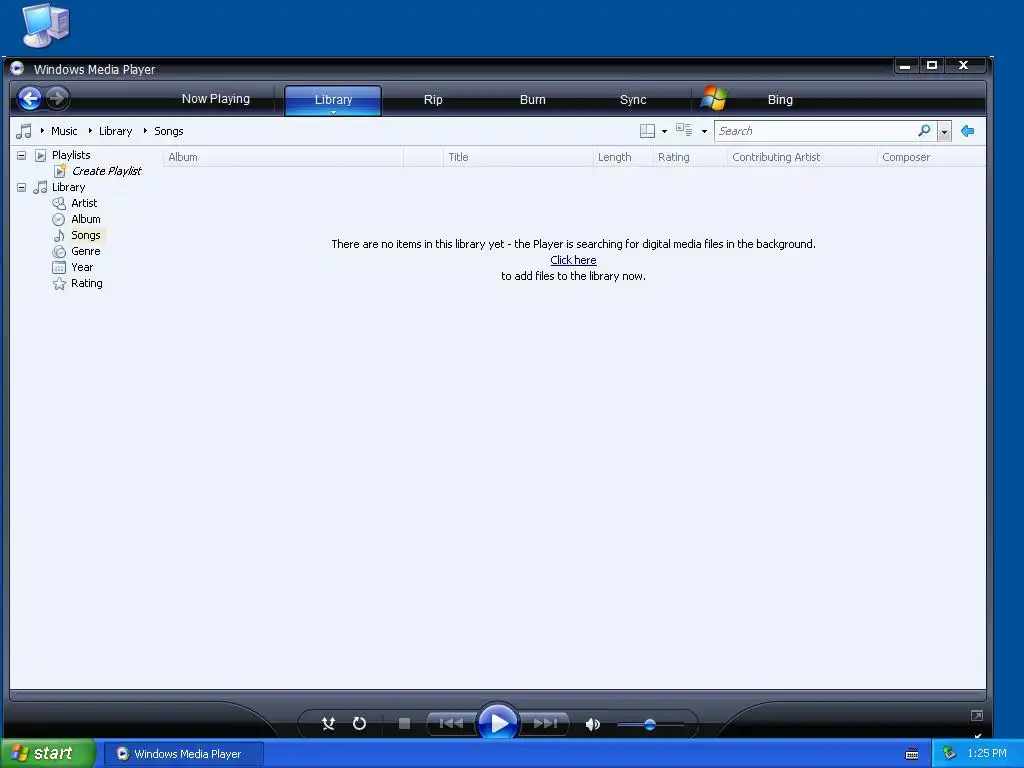Click Library in the breadcrumb
Viewport: 1024px width, 768px height.
[116, 131]
